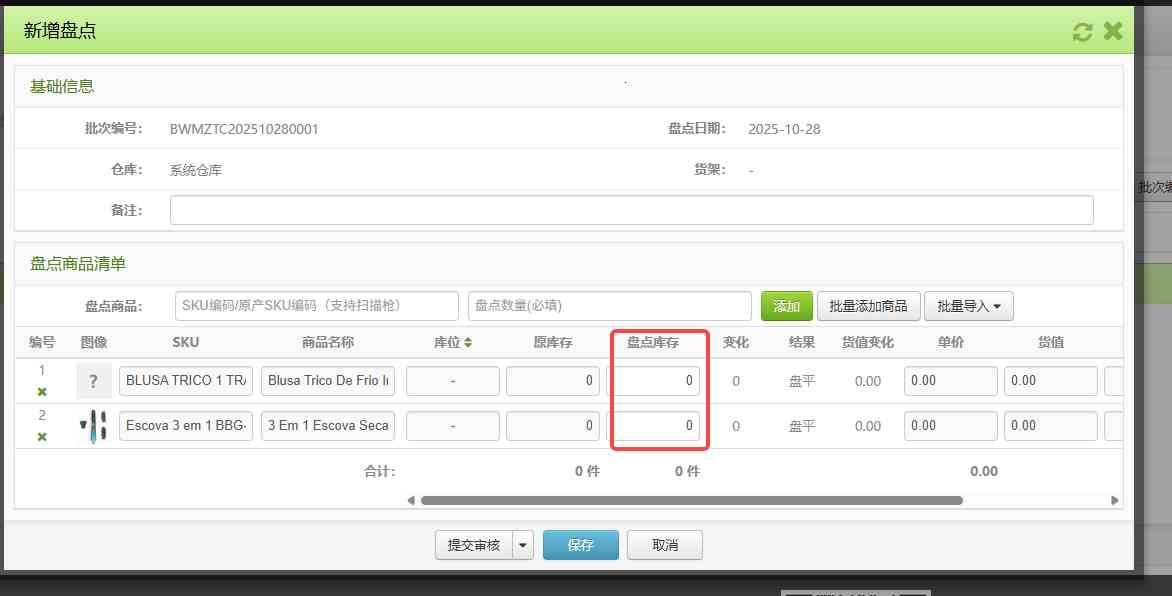
Task: Close the 新增盘点 dialog with X icon
Action: (x=1113, y=32)
